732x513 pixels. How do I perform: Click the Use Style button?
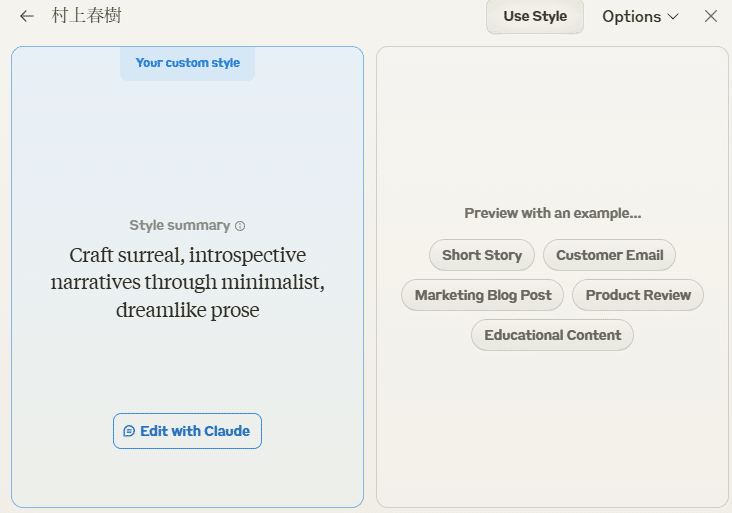pos(535,17)
